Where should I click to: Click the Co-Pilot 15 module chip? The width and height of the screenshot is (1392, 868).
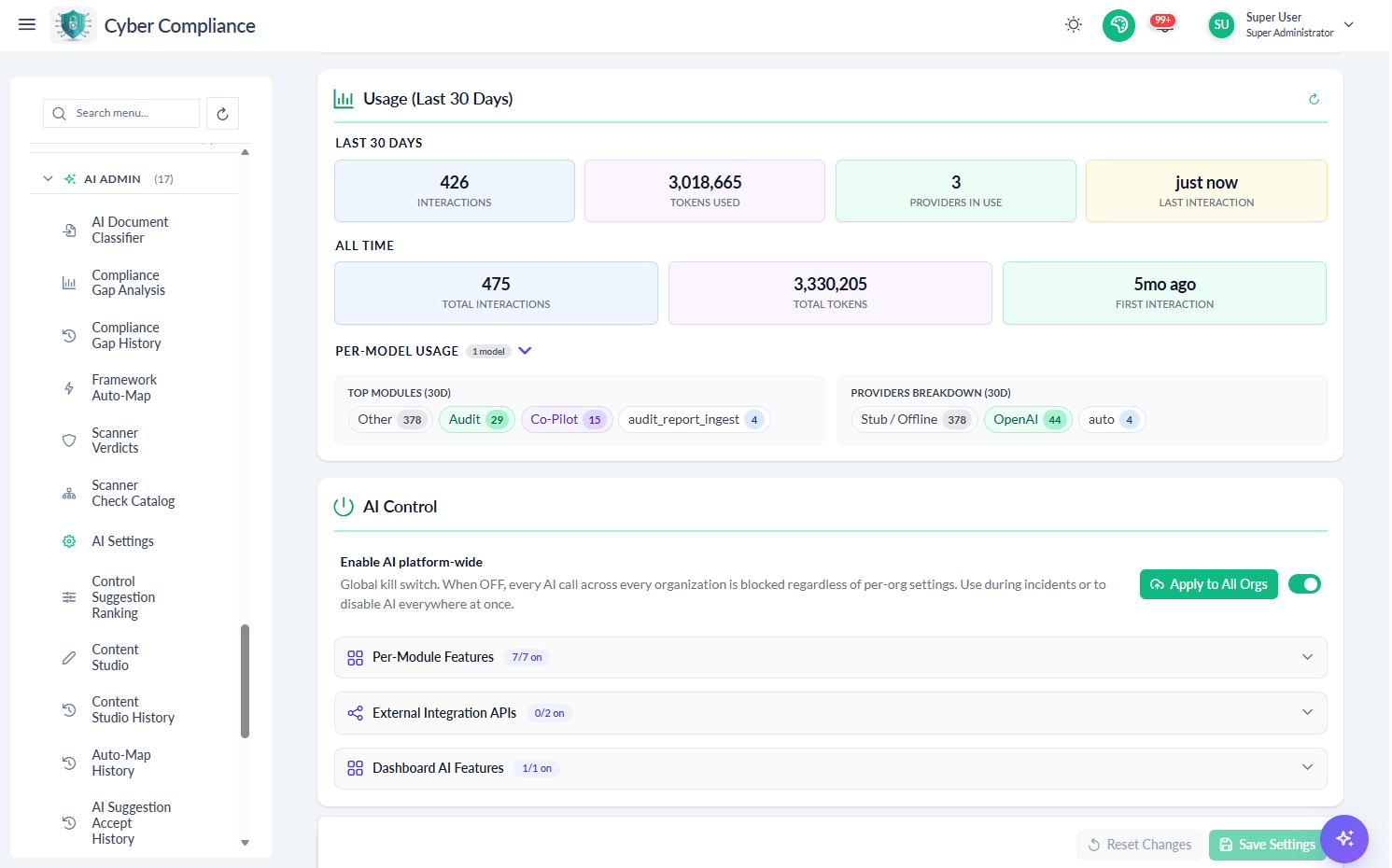coord(566,420)
